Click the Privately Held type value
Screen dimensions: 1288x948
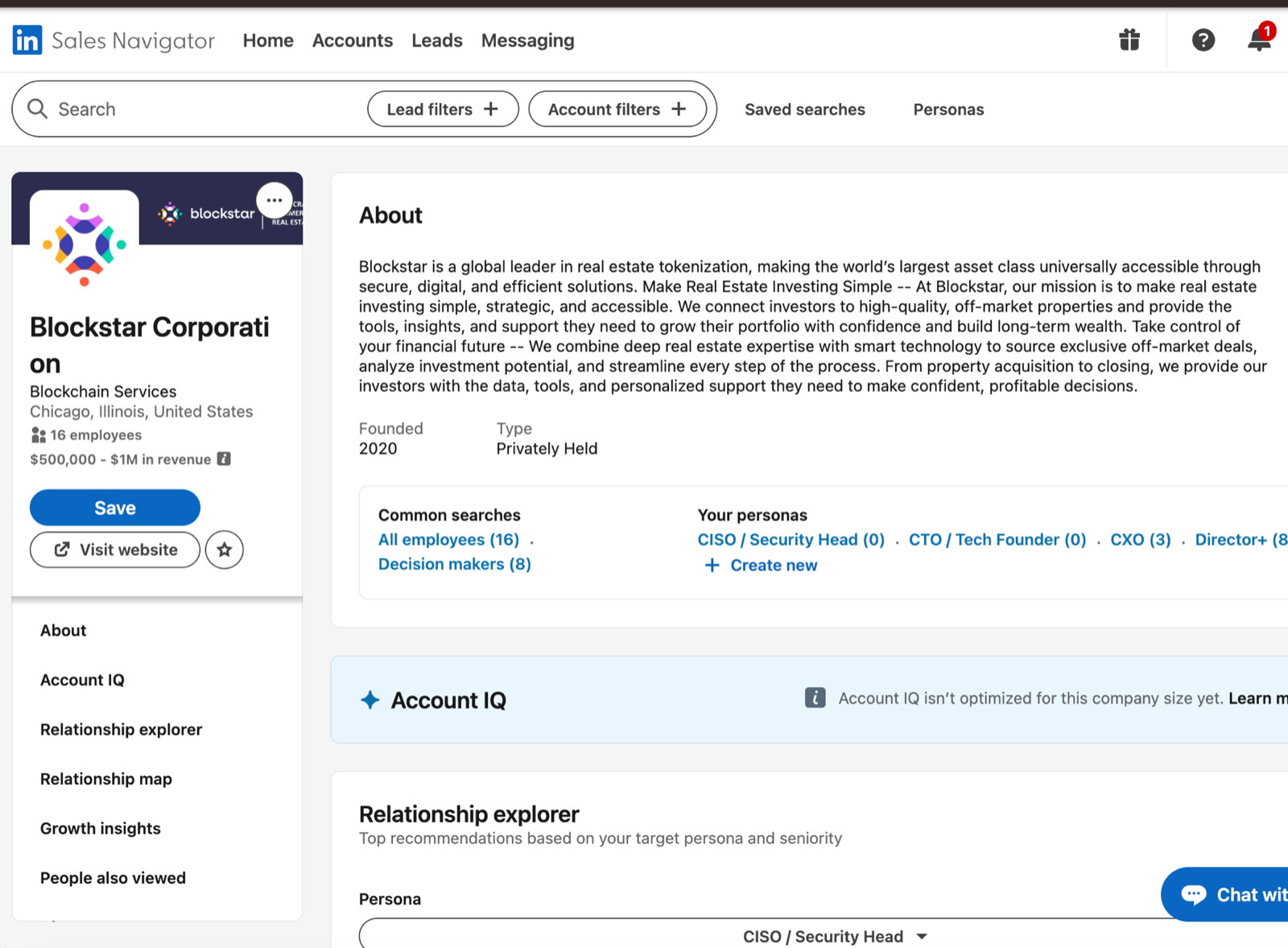point(547,448)
